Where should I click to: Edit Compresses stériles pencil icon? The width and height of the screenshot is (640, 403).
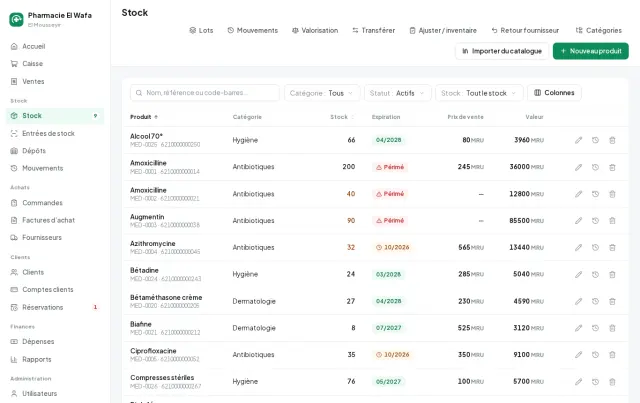pos(578,382)
